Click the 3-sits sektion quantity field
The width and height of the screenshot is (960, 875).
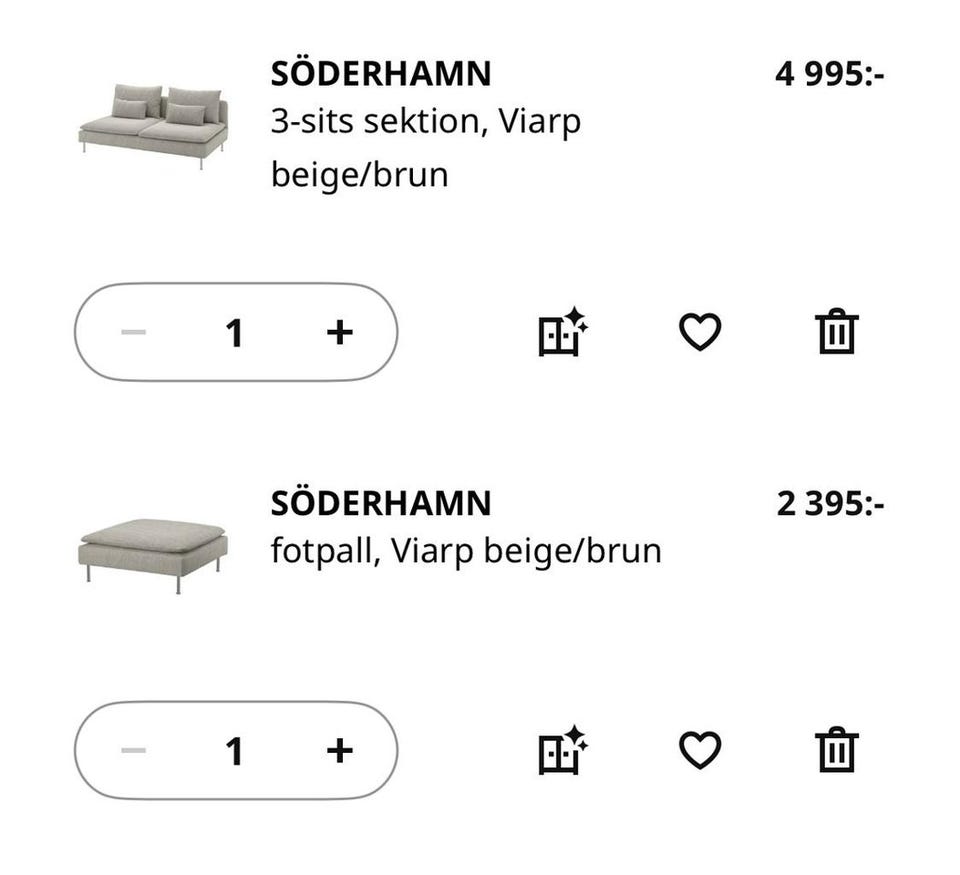click(235, 333)
